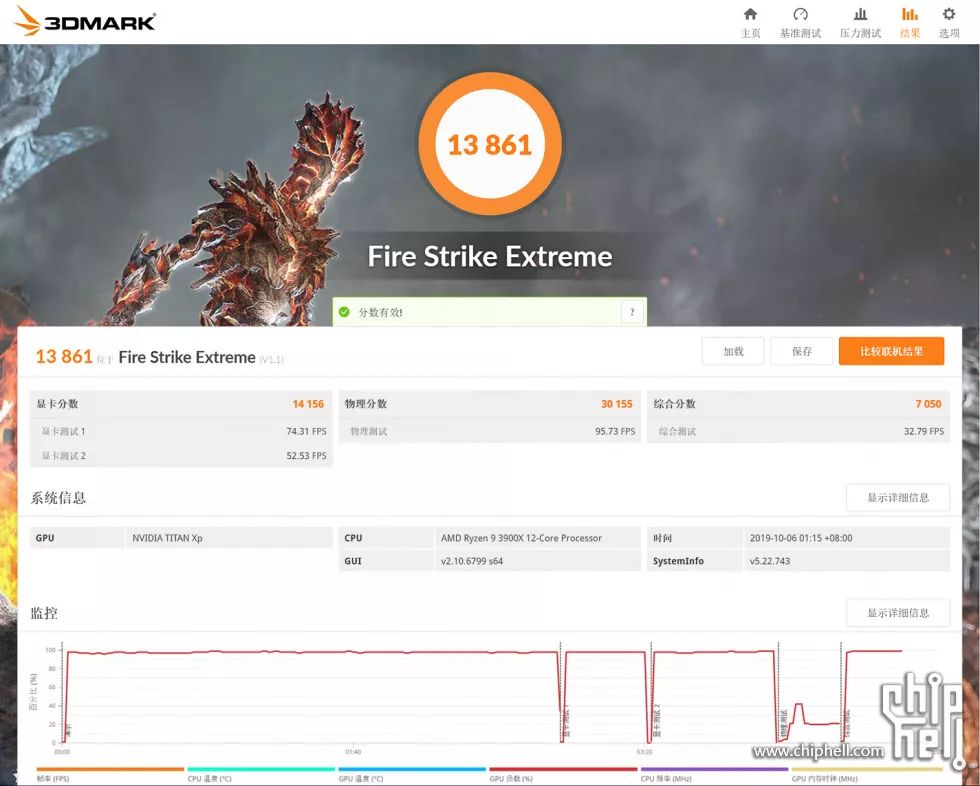Click 显卡测试 1 result 74.31 FPS
The height and width of the screenshot is (786, 980).
[306, 431]
